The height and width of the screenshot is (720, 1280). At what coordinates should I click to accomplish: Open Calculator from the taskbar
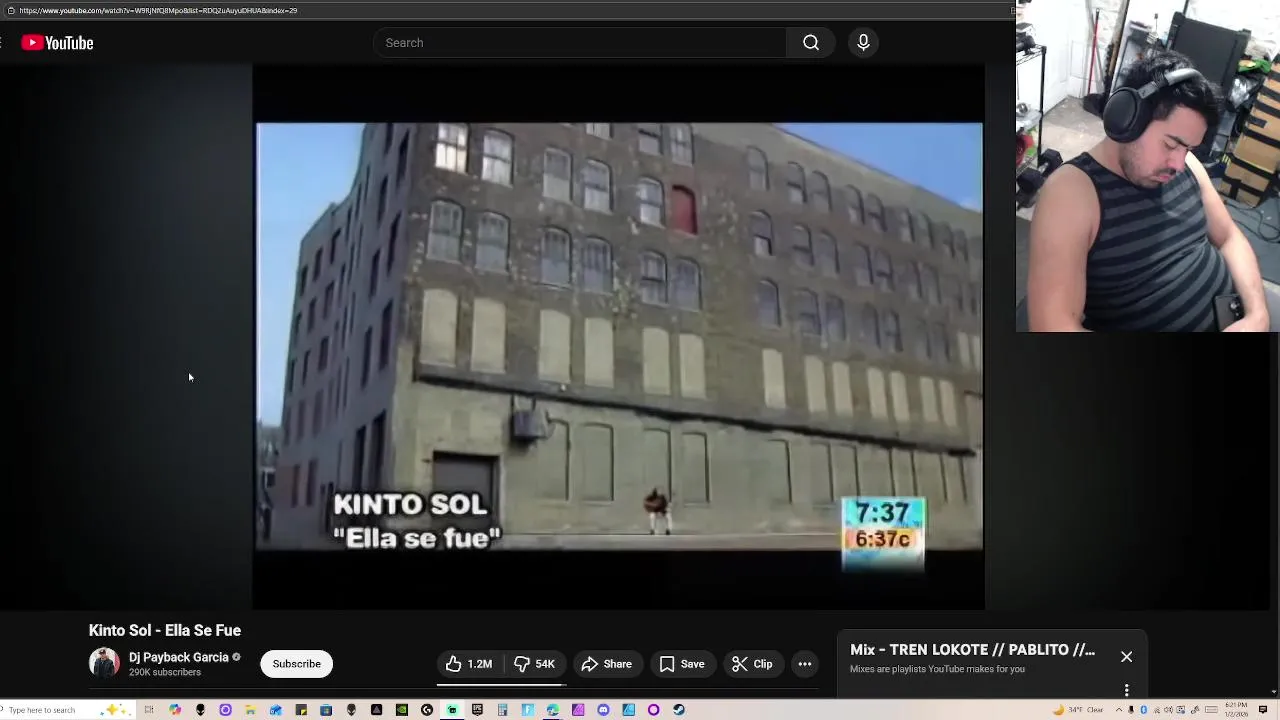(x=502, y=710)
